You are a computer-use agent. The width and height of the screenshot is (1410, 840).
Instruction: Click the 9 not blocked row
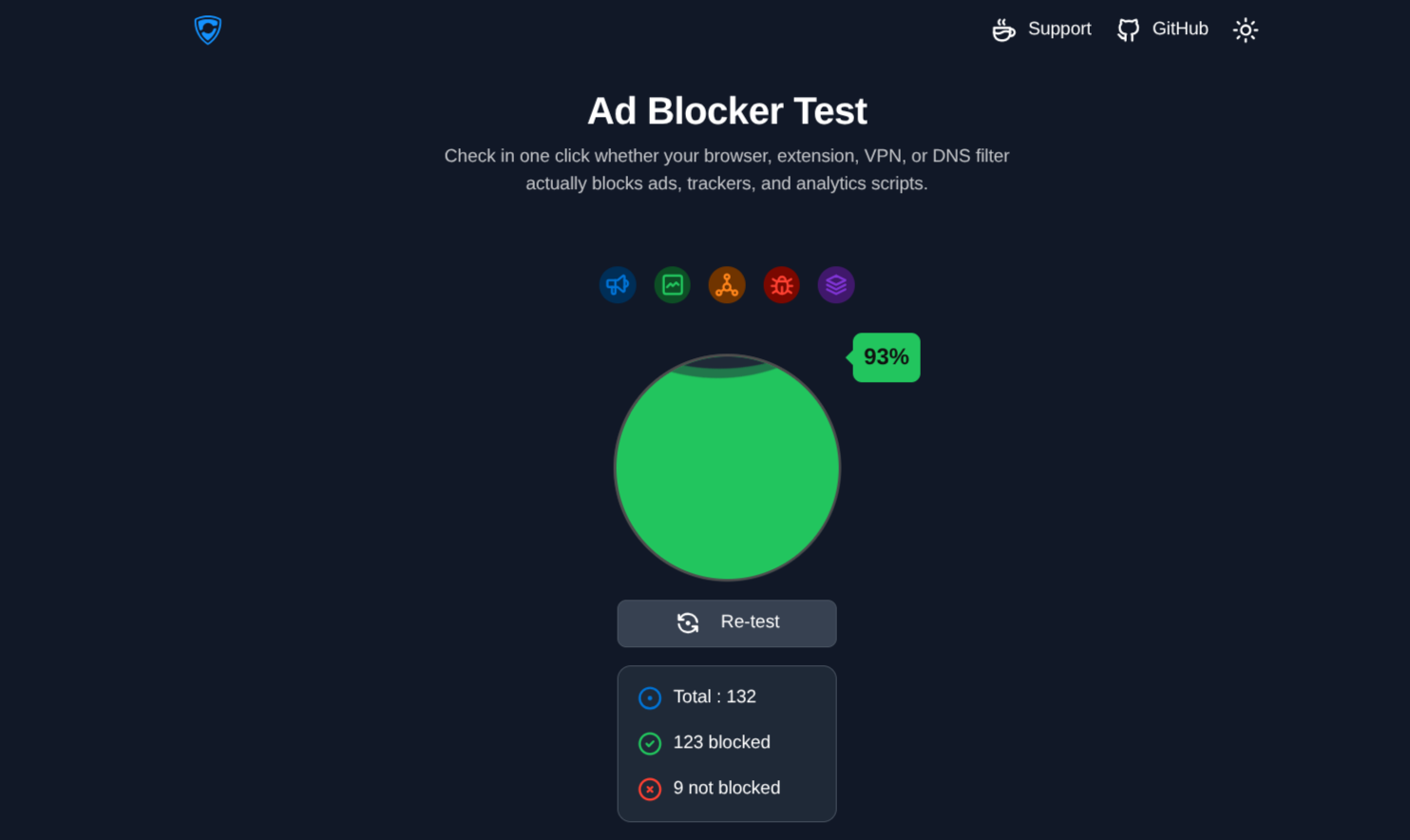[x=727, y=789]
